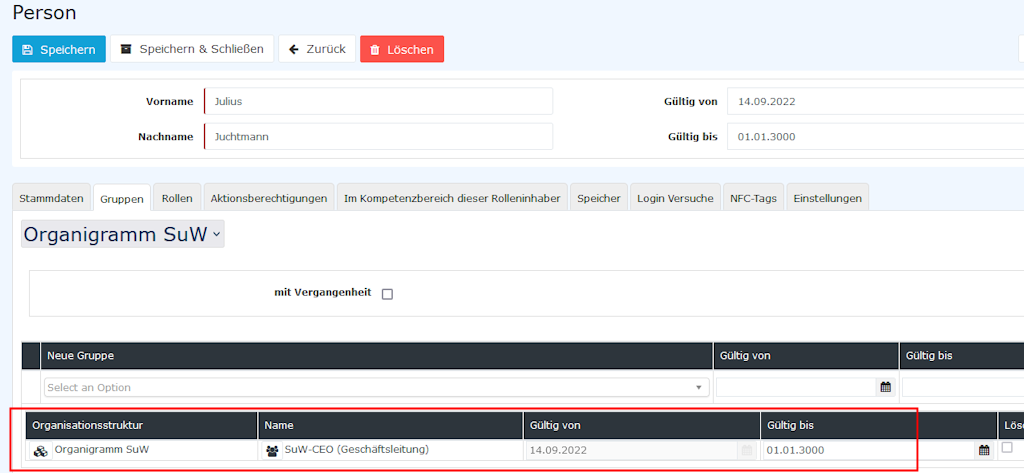This screenshot has width=1024, height=473.
Task: Enable the mit Vergangenheit checkbox
Action: pyautogui.click(x=388, y=294)
